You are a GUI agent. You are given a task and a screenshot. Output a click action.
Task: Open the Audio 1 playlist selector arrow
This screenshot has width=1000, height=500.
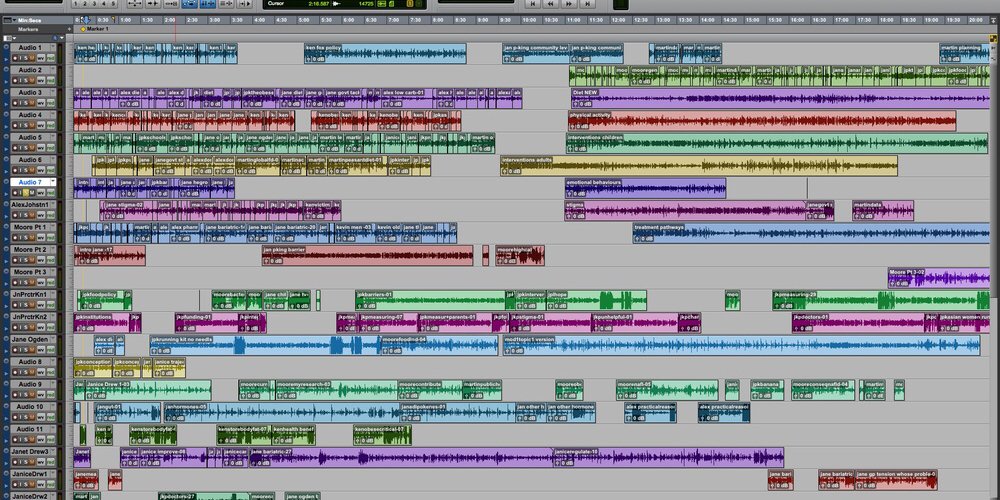pos(53,46)
